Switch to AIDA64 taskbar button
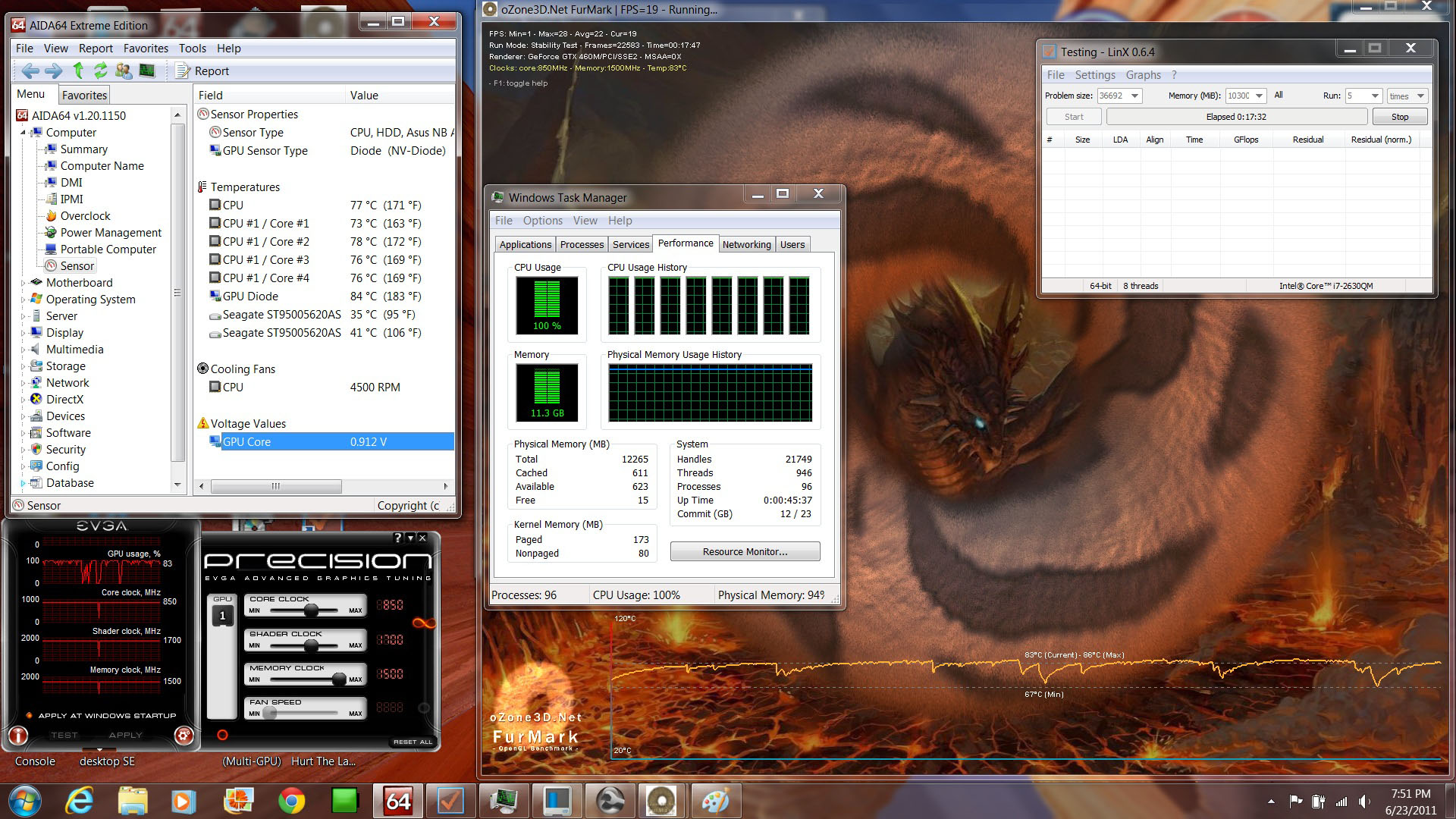Screen dimensions: 1456x819 tap(398, 801)
